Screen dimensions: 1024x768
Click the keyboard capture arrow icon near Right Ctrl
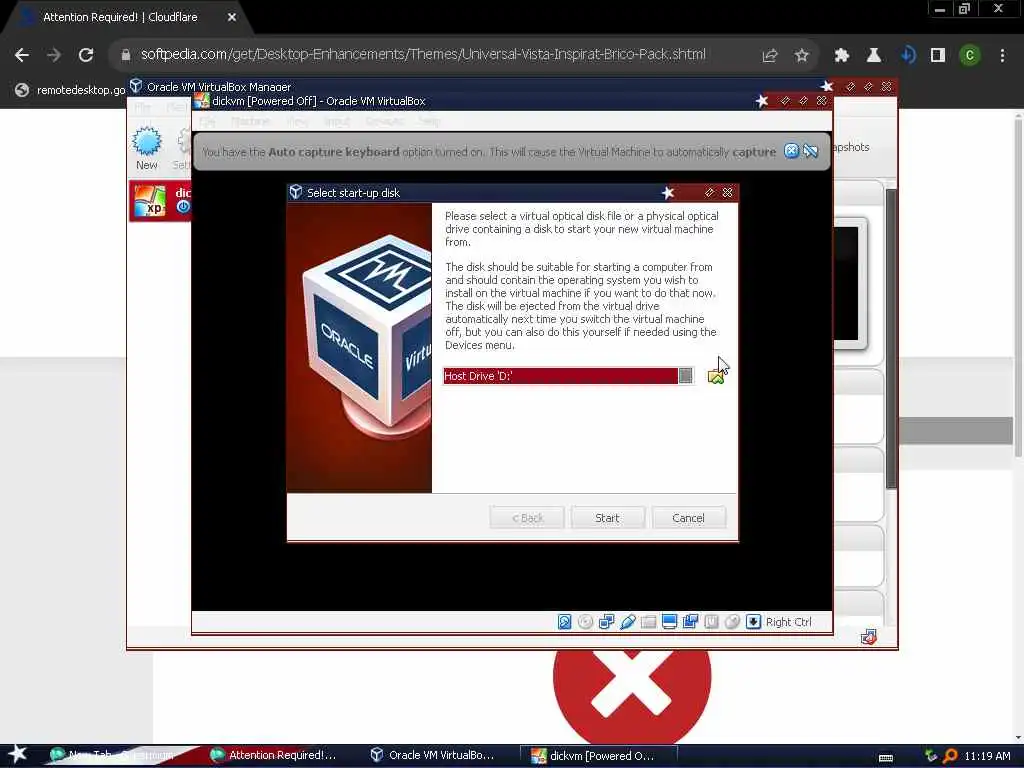pos(753,622)
